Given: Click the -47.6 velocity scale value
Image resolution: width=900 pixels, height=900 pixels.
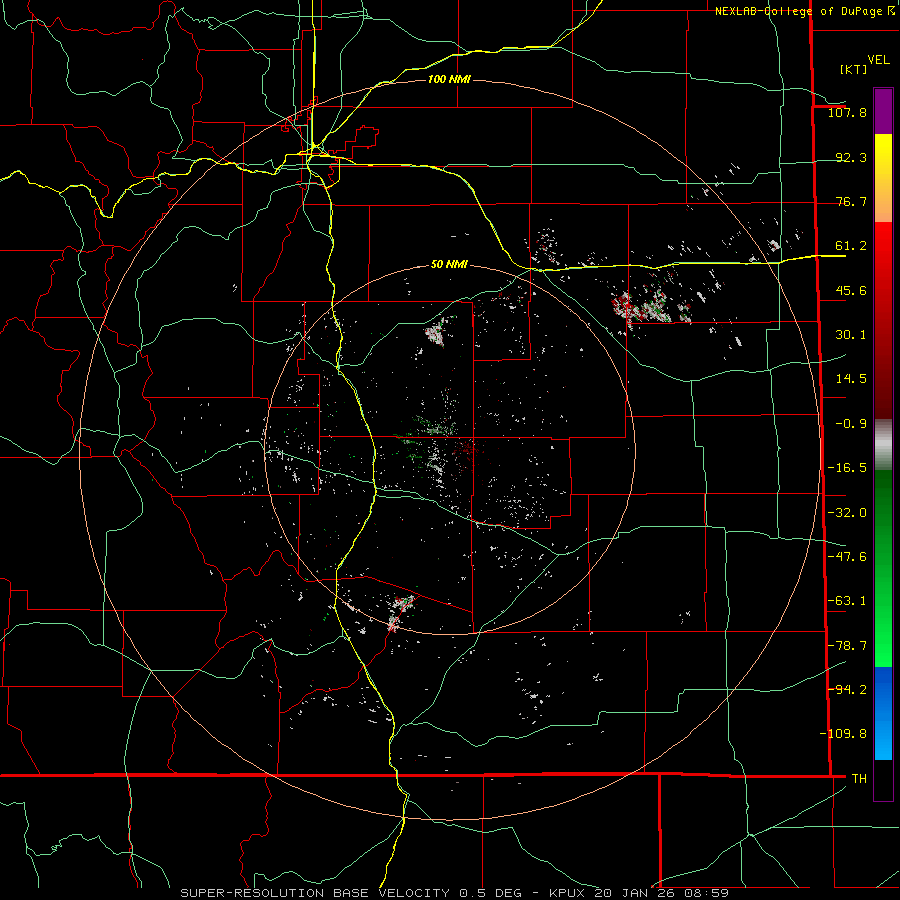Looking at the screenshot, I should tap(847, 557).
